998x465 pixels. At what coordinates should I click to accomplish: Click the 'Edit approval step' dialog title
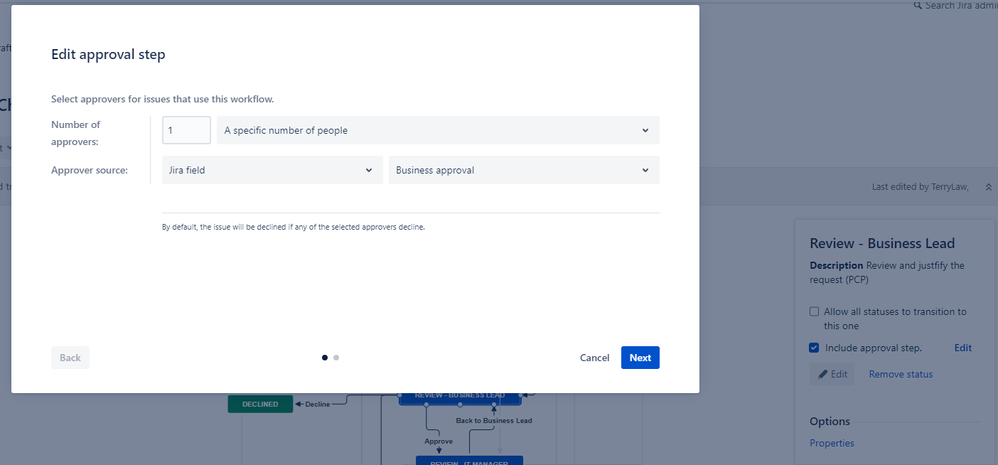(108, 55)
